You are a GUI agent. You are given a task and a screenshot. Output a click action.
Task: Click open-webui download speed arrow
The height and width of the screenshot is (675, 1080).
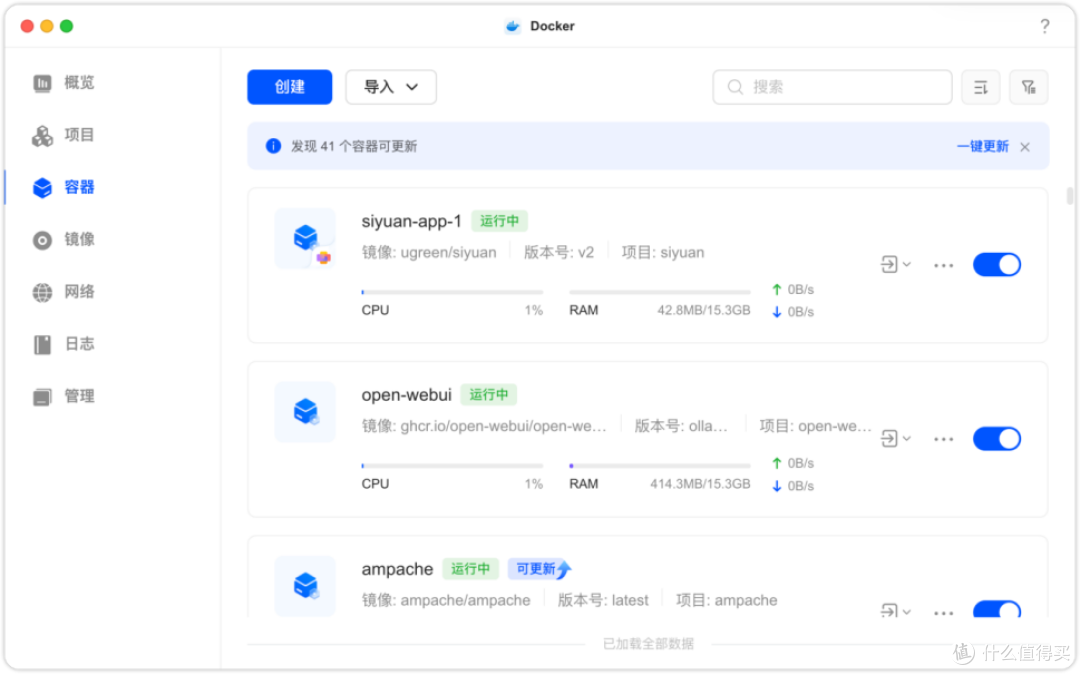click(776, 486)
